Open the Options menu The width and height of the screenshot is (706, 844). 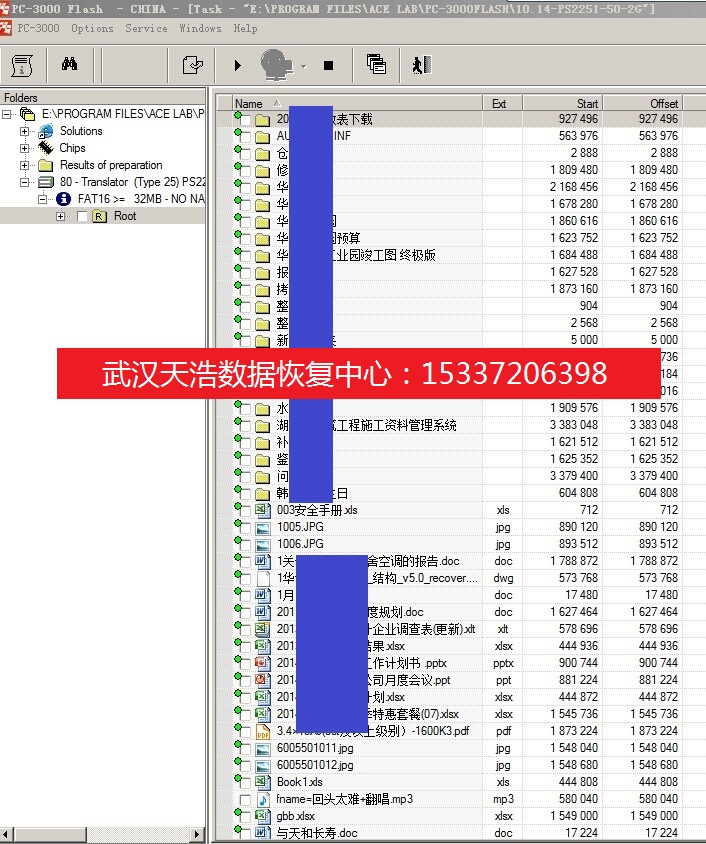click(92, 28)
